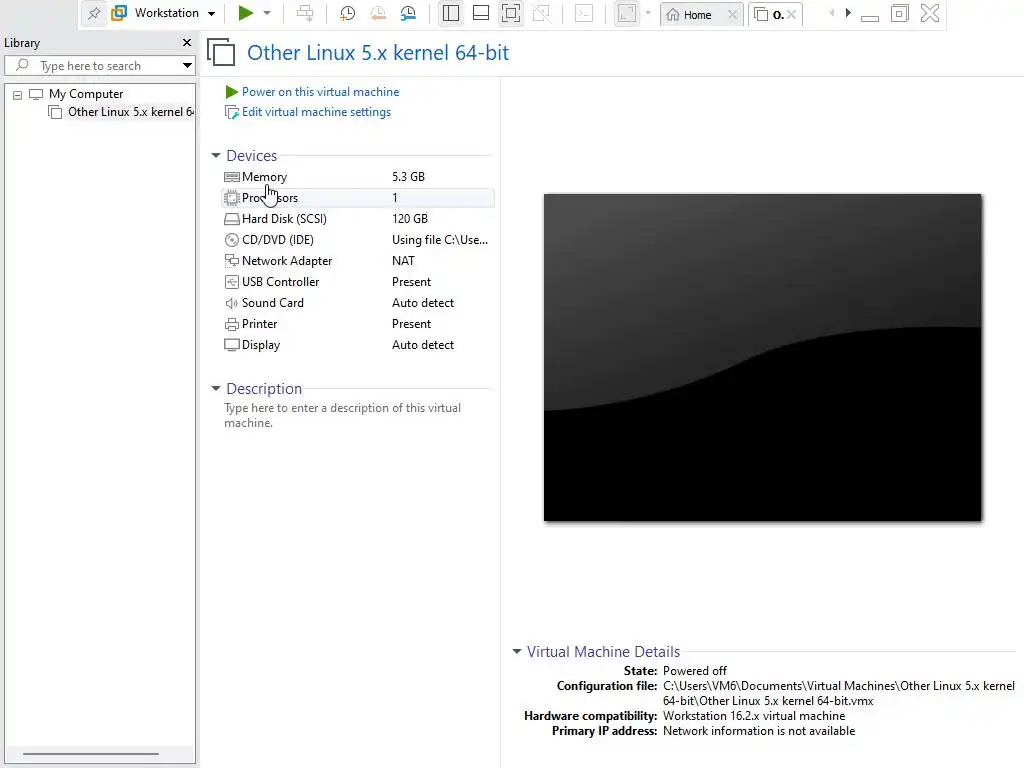This screenshot has width=1024, height=768.
Task: Select the Network Adapter device
Action: [x=358, y=261]
